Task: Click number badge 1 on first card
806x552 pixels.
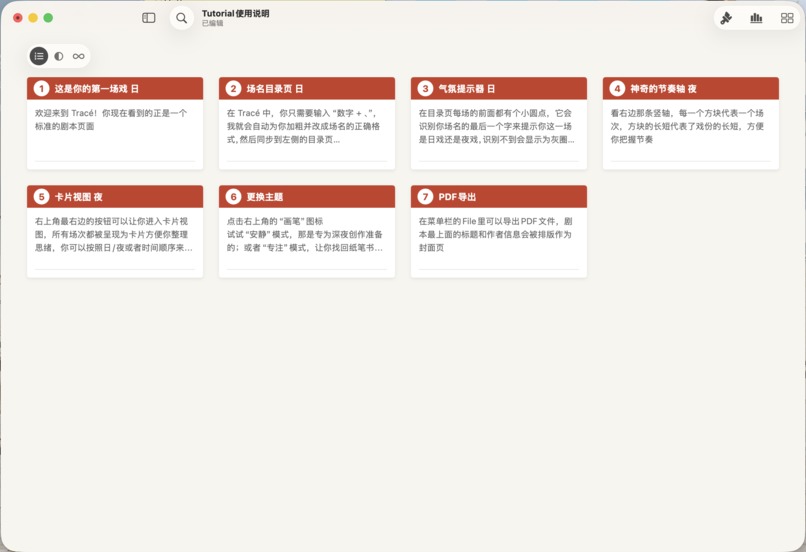Action: point(42,88)
